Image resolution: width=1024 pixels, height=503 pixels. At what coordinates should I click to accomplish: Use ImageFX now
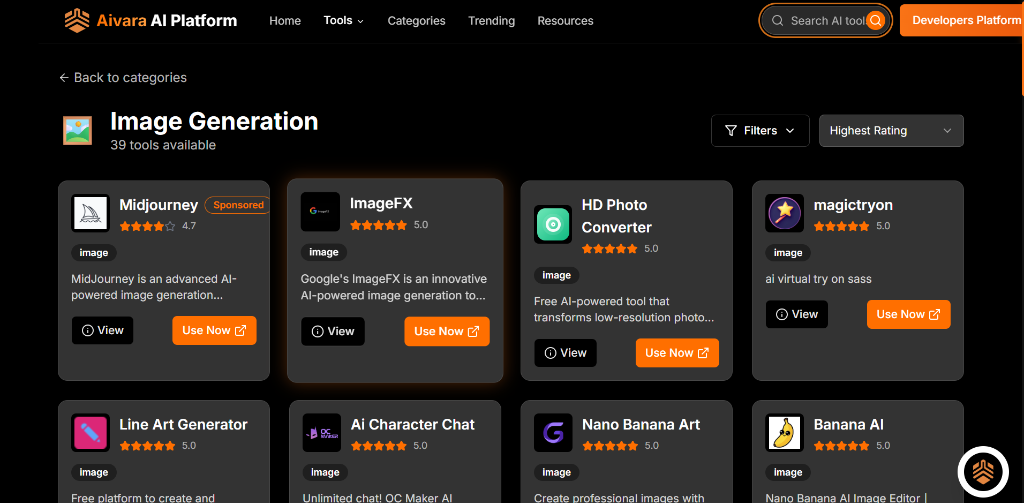point(447,331)
